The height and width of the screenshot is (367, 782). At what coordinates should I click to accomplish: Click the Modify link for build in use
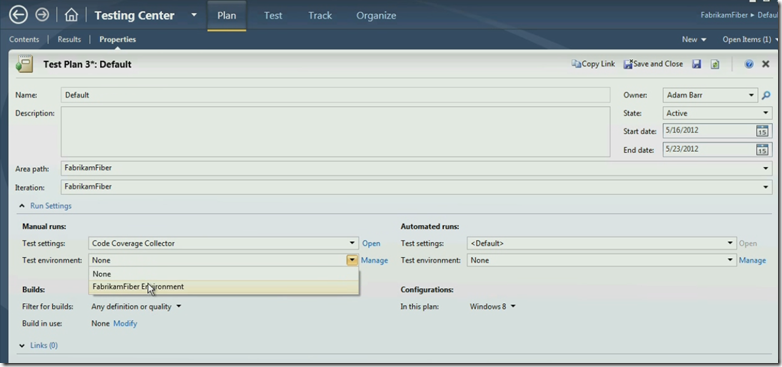[x=125, y=324]
